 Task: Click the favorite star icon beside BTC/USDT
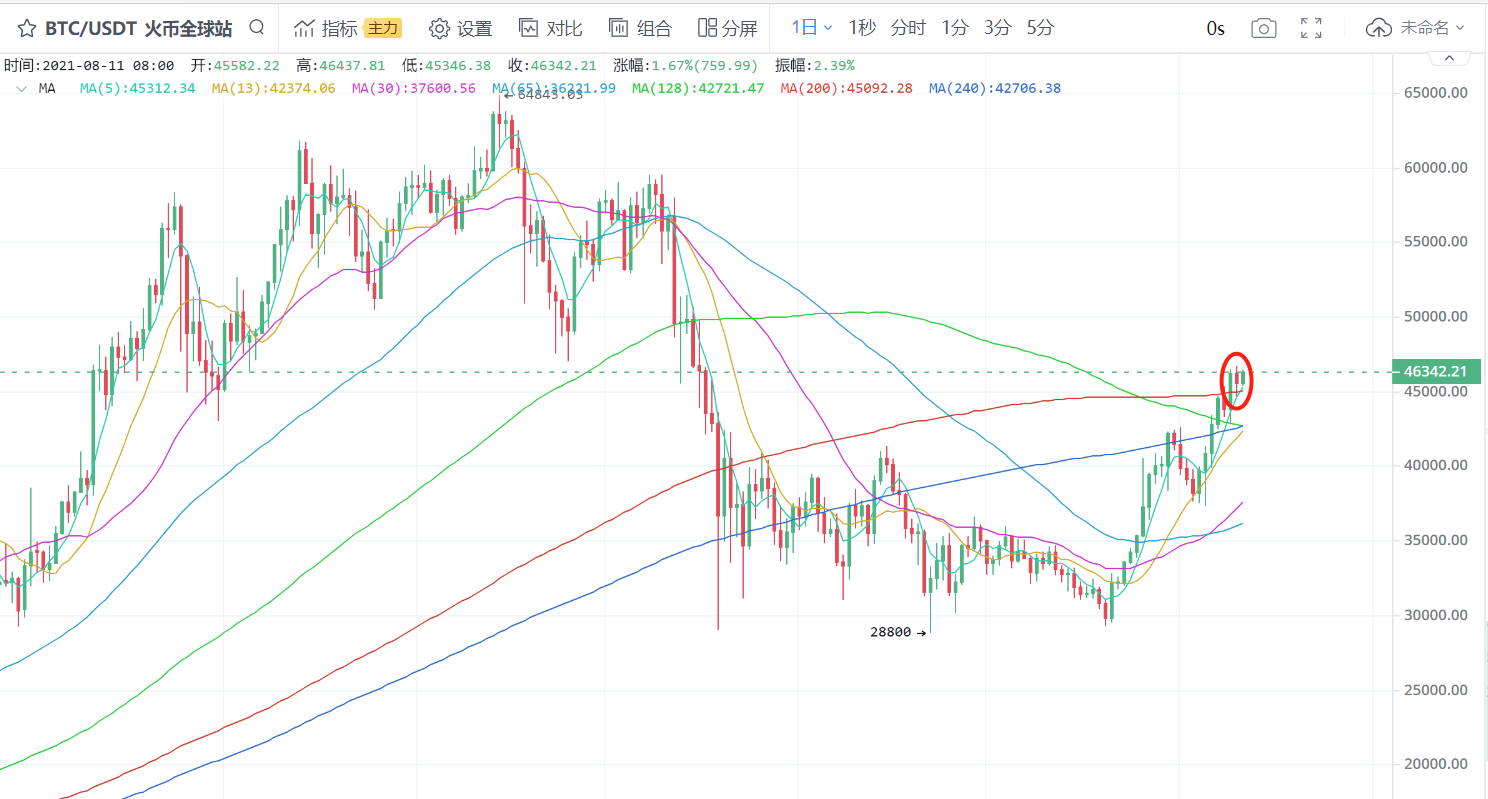coord(26,27)
